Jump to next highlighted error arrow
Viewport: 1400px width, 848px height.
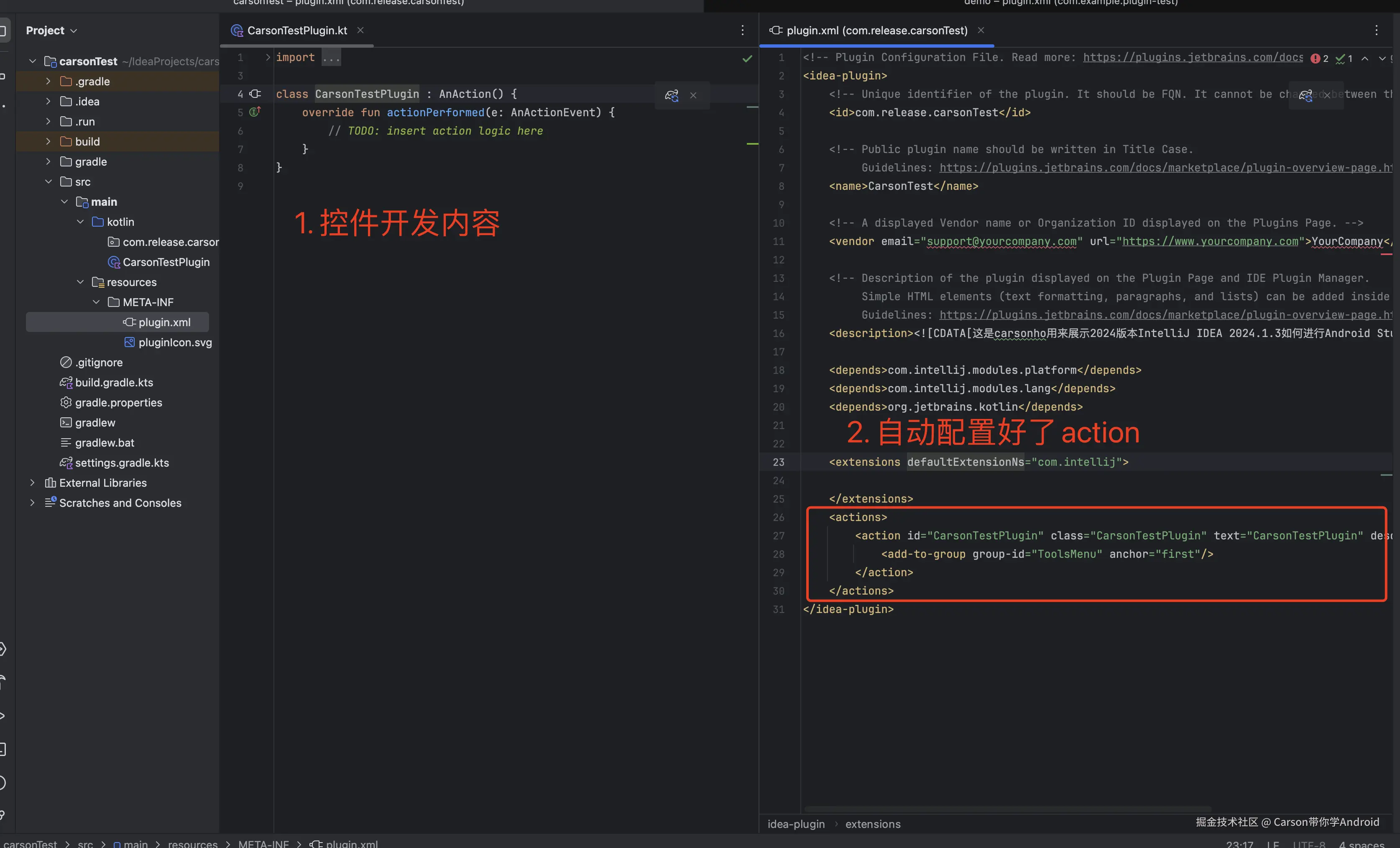[1382, 59]
